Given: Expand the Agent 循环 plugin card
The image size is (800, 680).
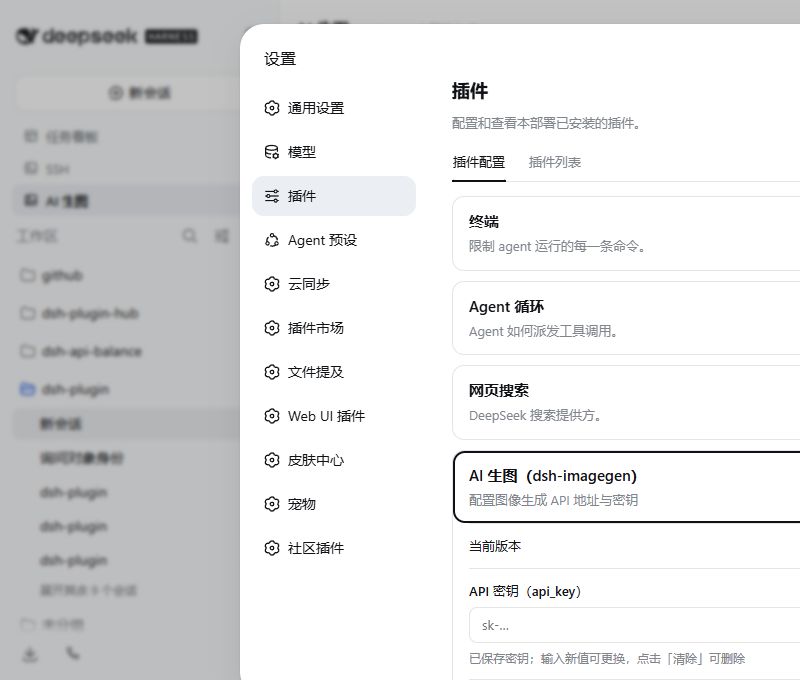Looking at the screenshot, I should 626,318.
